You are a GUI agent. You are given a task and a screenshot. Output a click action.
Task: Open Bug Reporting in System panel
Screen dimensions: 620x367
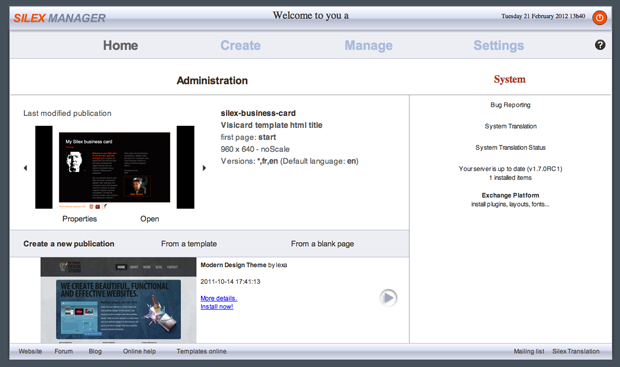tap(510, 105)
